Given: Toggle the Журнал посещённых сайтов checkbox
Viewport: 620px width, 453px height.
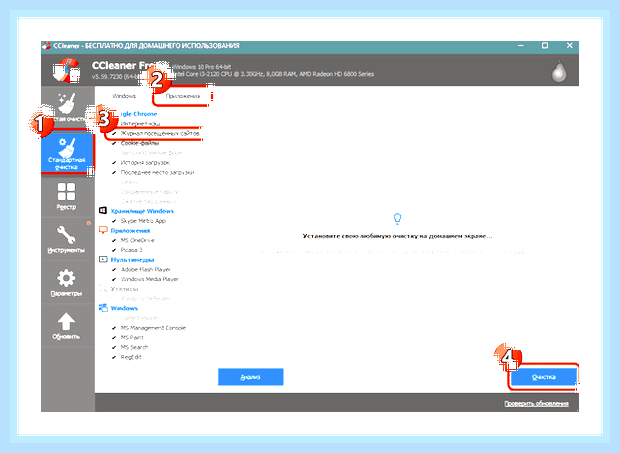Looking at the screenshot, I should point(114,134).
